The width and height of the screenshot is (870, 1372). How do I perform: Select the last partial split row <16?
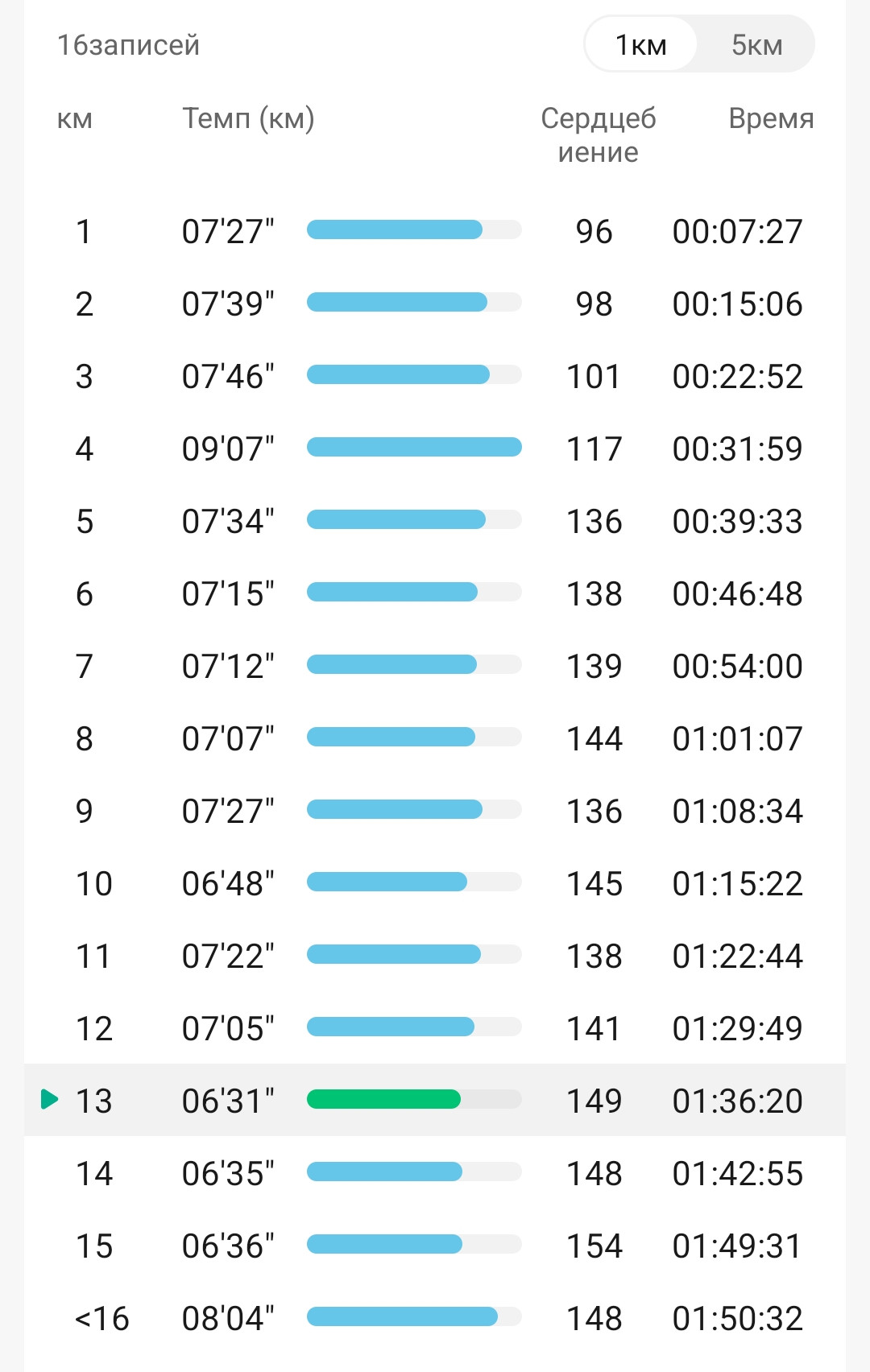tap(435, 1317)
